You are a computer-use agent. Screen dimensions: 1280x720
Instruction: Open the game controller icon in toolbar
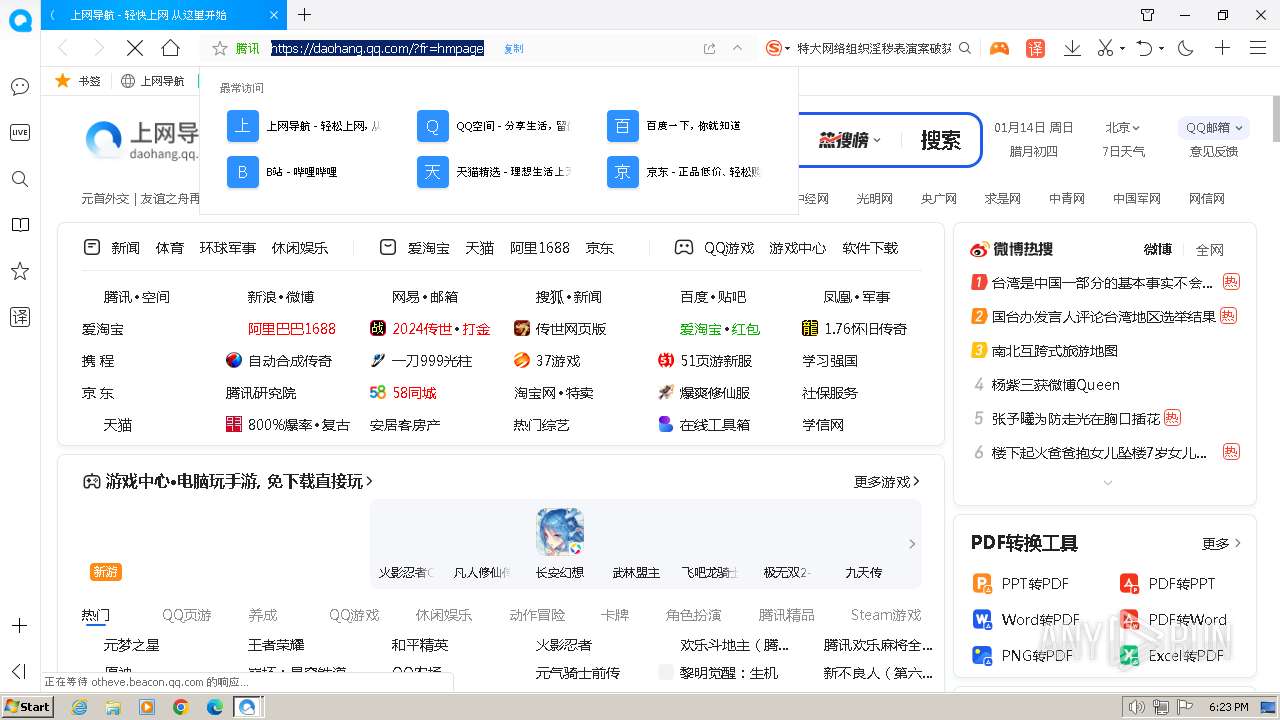(x=999, y=48)
